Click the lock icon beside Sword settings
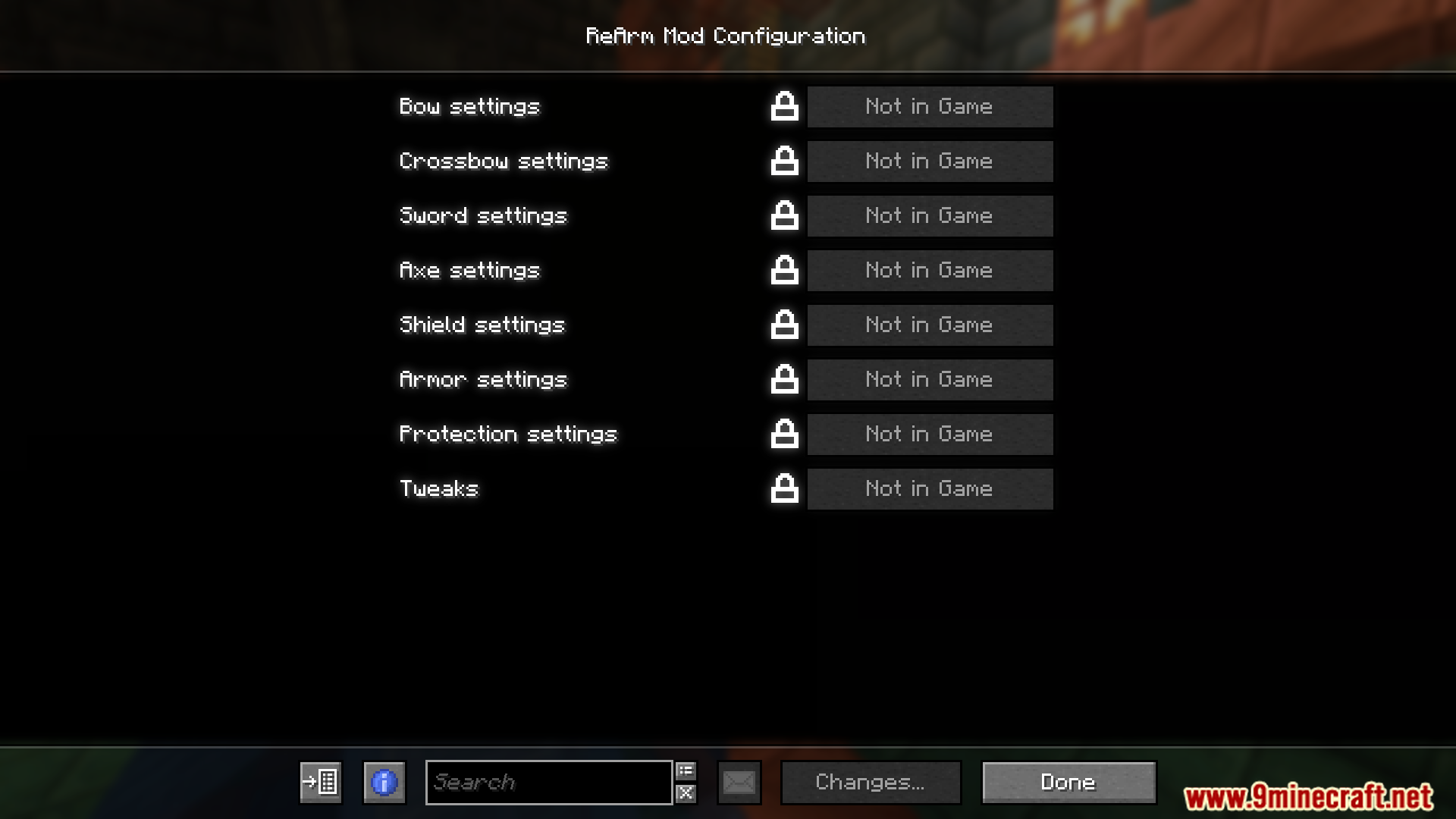The image size is (1456, 819). pos(784,216)
